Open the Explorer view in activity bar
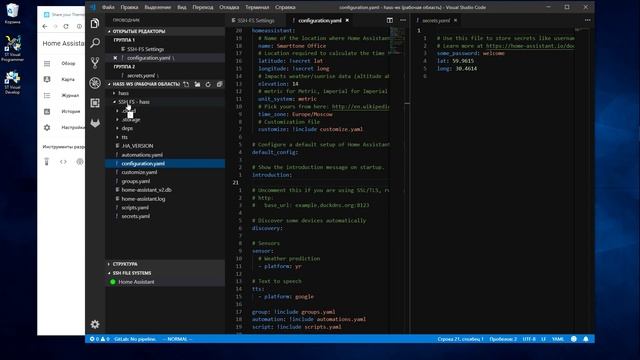Screen dimensions: 640x360 [95, 23]
